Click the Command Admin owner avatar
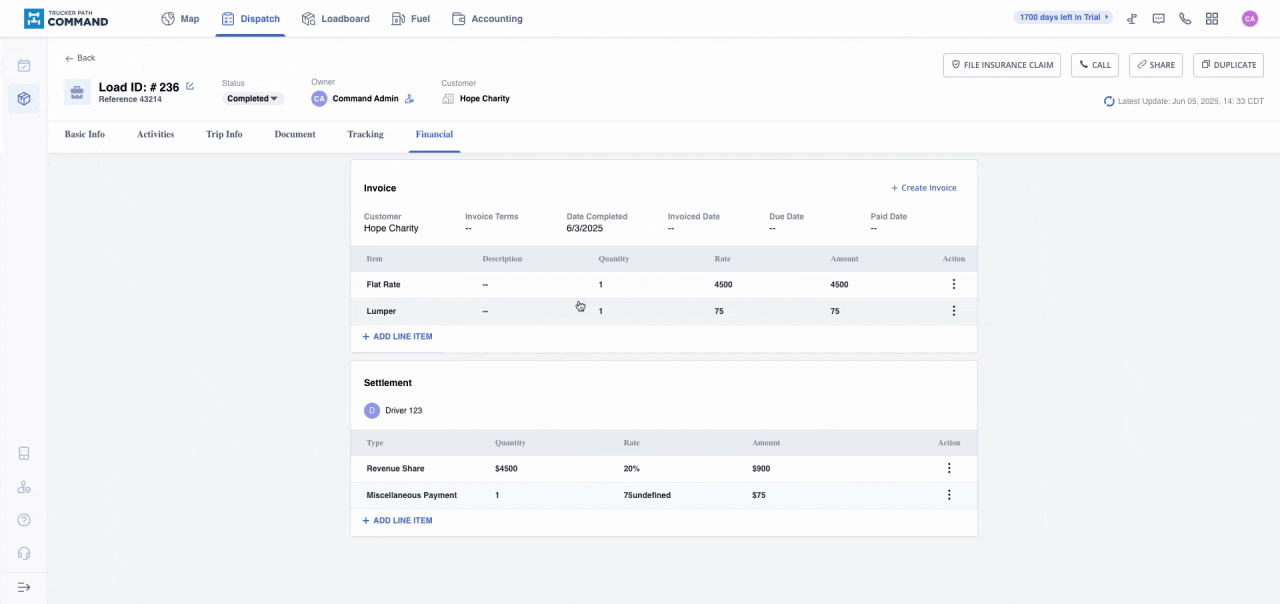 click(319, 99)
